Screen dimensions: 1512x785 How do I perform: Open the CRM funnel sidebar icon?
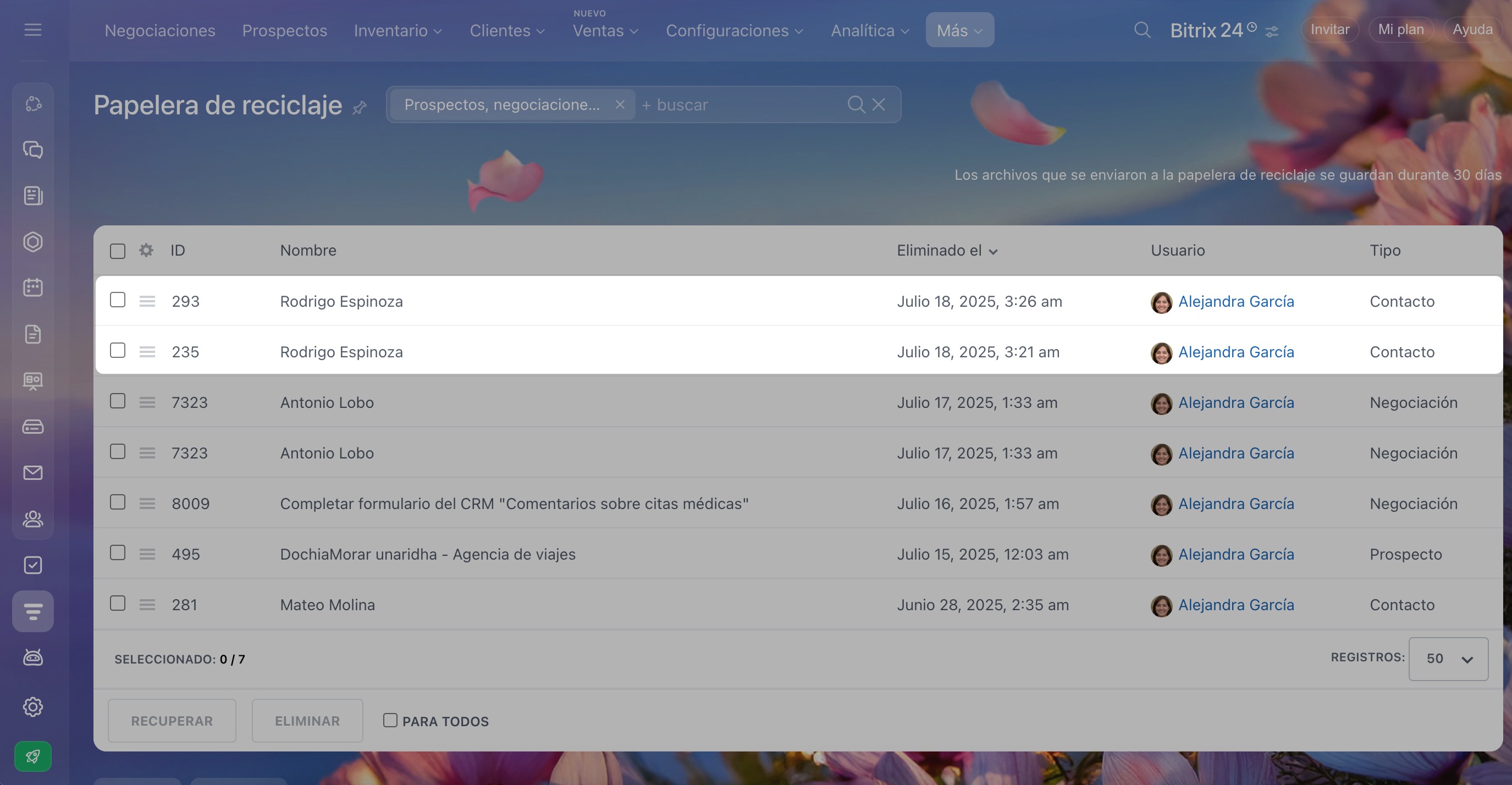coord(33,611)
